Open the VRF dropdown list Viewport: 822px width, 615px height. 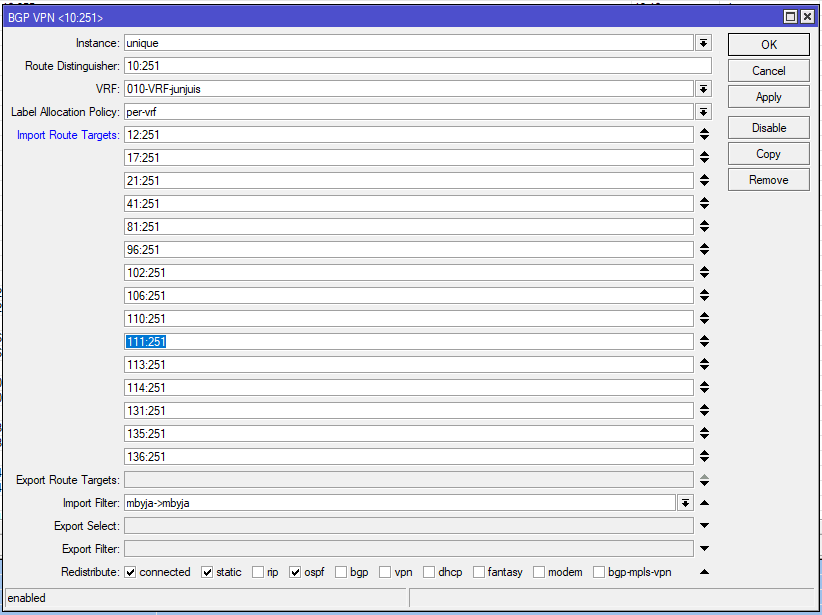click(x=703, y=89)
